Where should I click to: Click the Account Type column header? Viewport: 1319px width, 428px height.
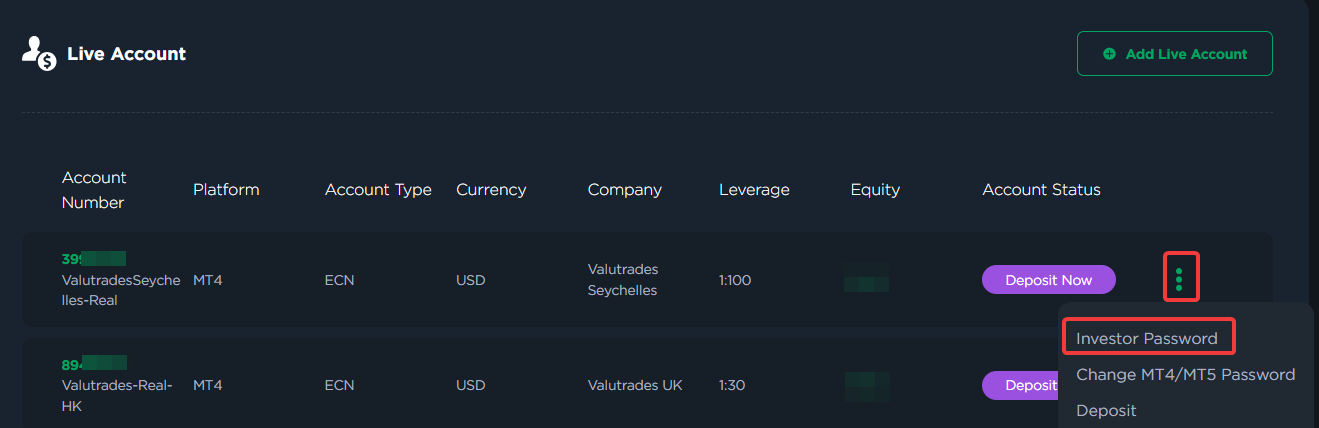[x=378, y=190]
